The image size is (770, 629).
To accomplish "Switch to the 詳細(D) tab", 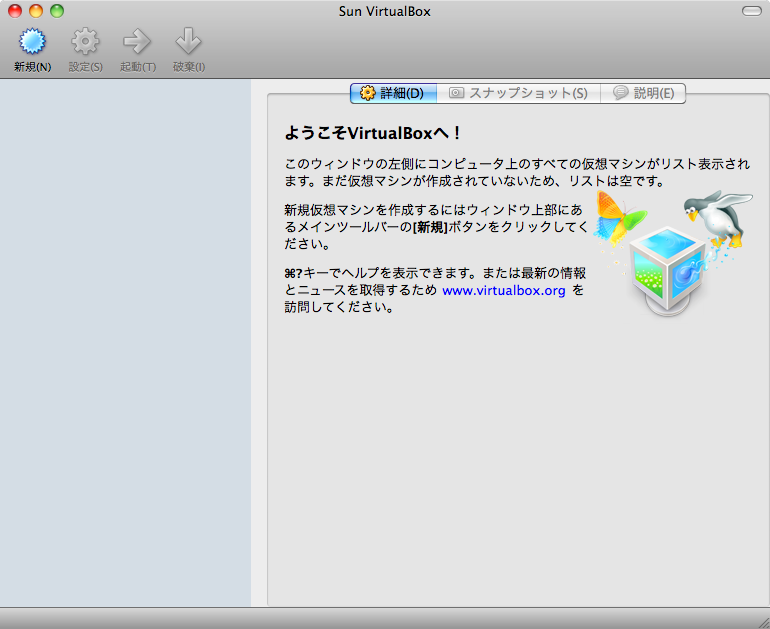I will (x=393, y=93).
